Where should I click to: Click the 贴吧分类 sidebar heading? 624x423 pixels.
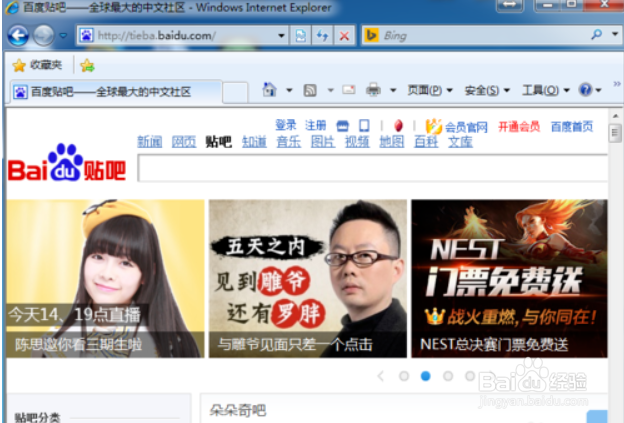point(37,417)
